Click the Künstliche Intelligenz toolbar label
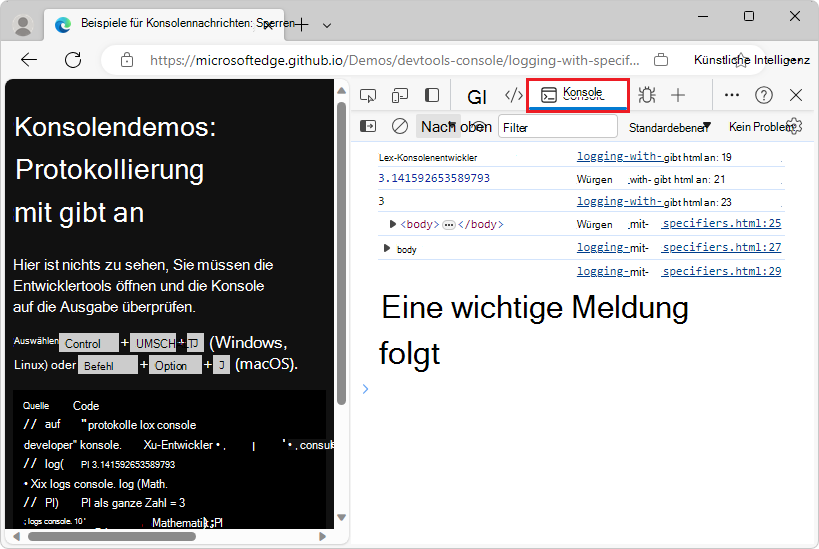 pos(752,60)
